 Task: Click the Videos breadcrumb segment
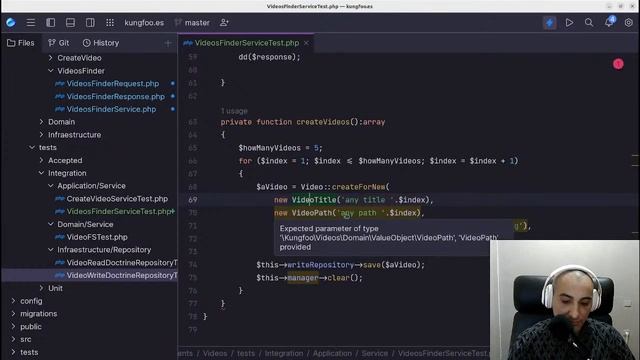pos(215,353)
